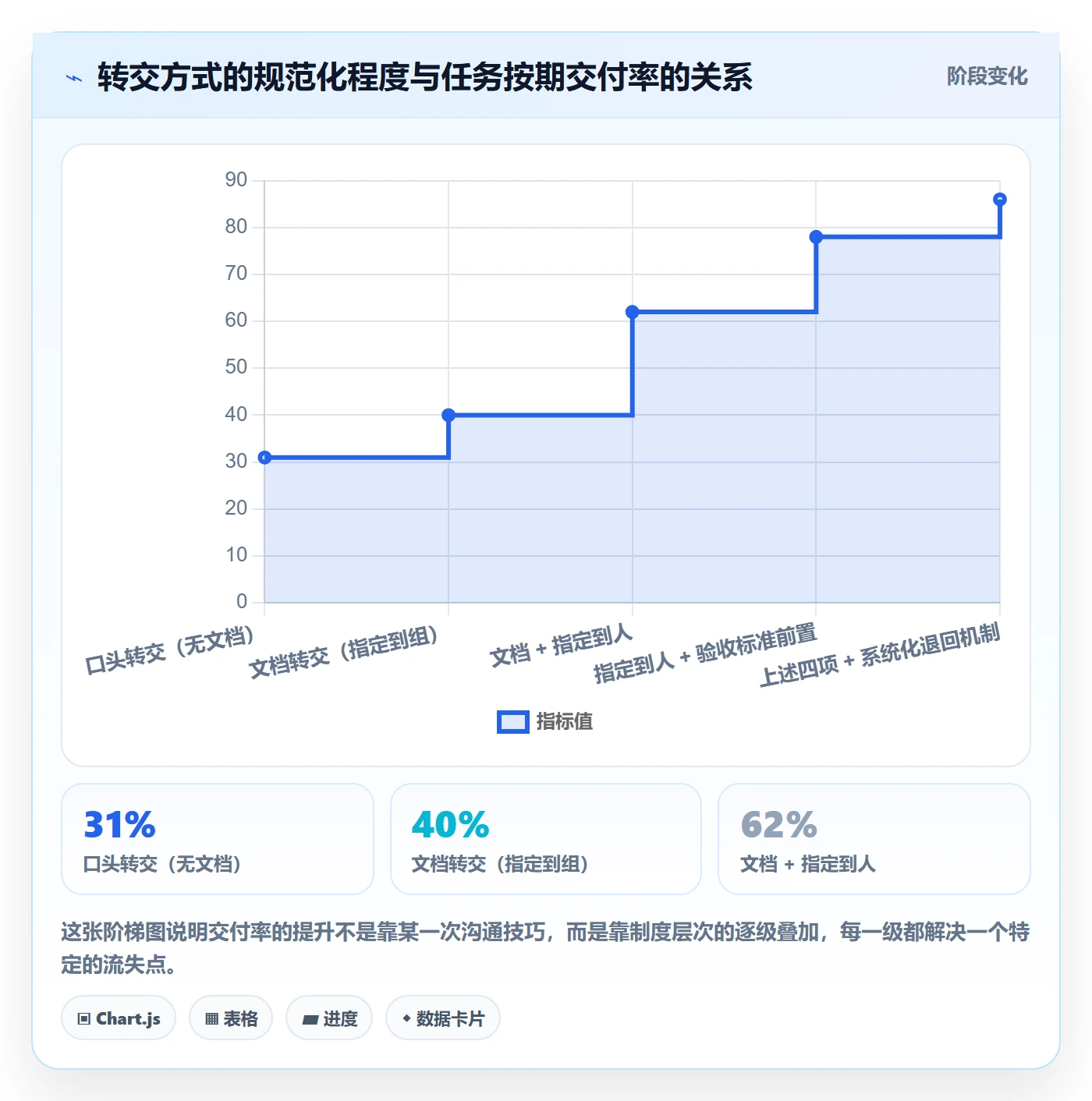
Task: Click the lightning icon beside the title
Action: 74,78
